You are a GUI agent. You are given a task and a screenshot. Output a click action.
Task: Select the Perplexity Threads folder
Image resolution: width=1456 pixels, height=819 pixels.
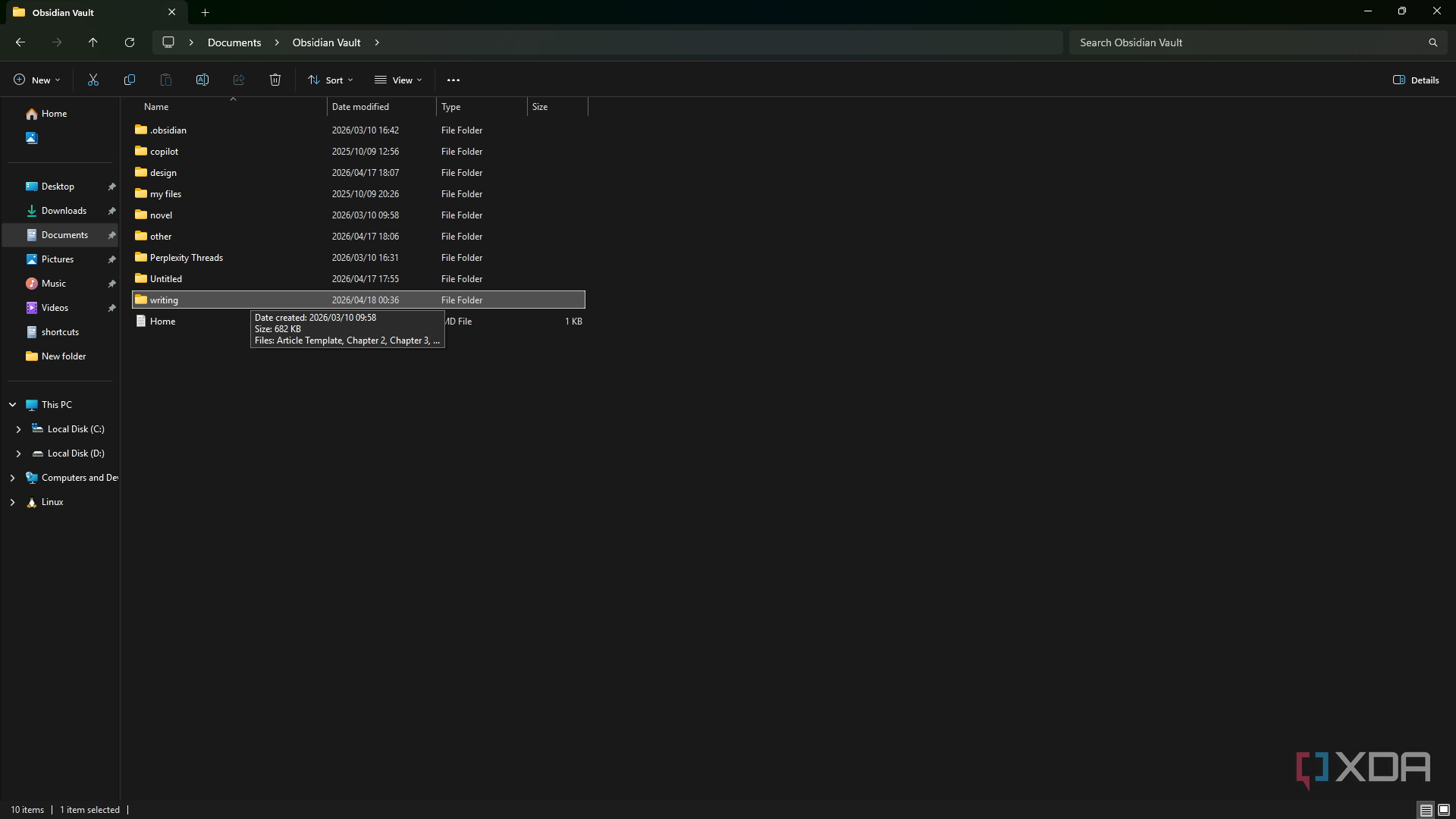pos(359,258)
